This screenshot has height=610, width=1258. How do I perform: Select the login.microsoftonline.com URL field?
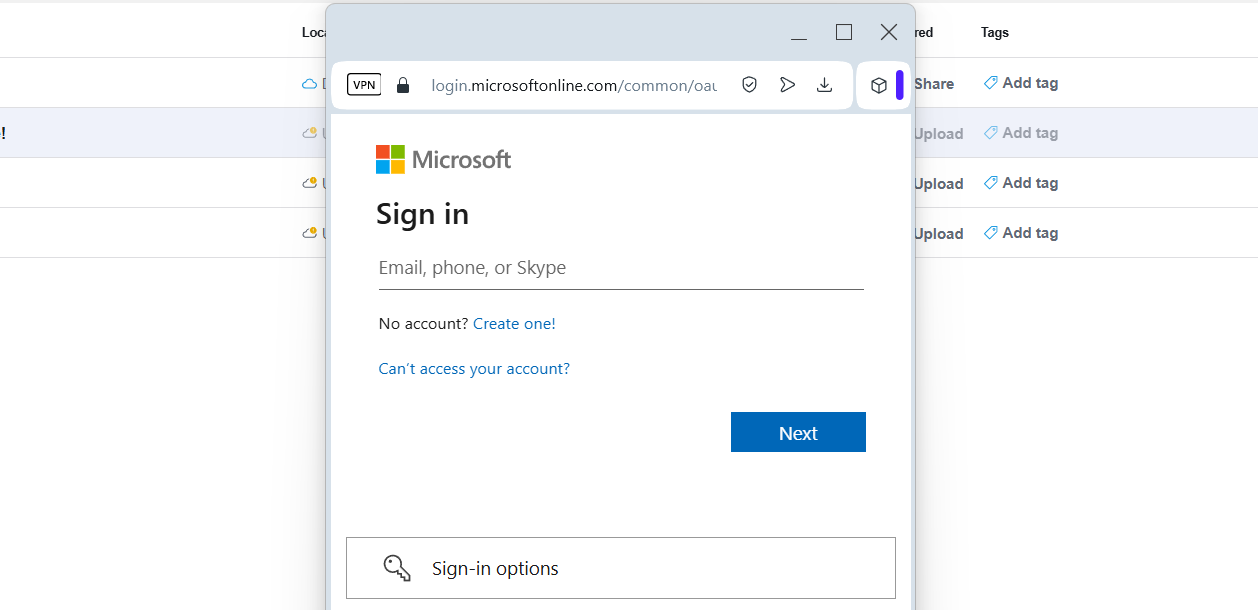(574, 85)
